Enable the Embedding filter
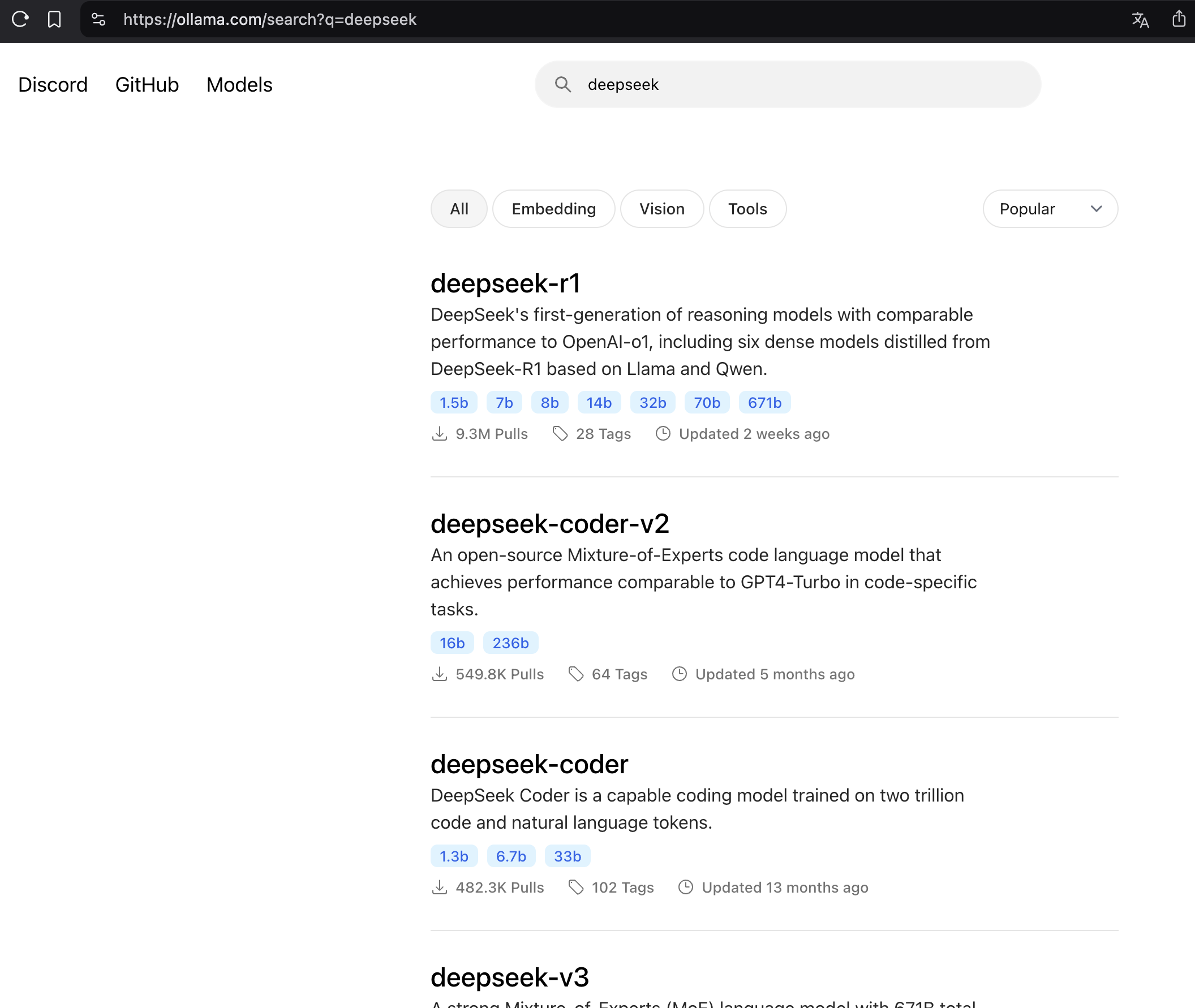Image resolution: width=1195 pixels, height=1008 pixels. pos(553,209)
